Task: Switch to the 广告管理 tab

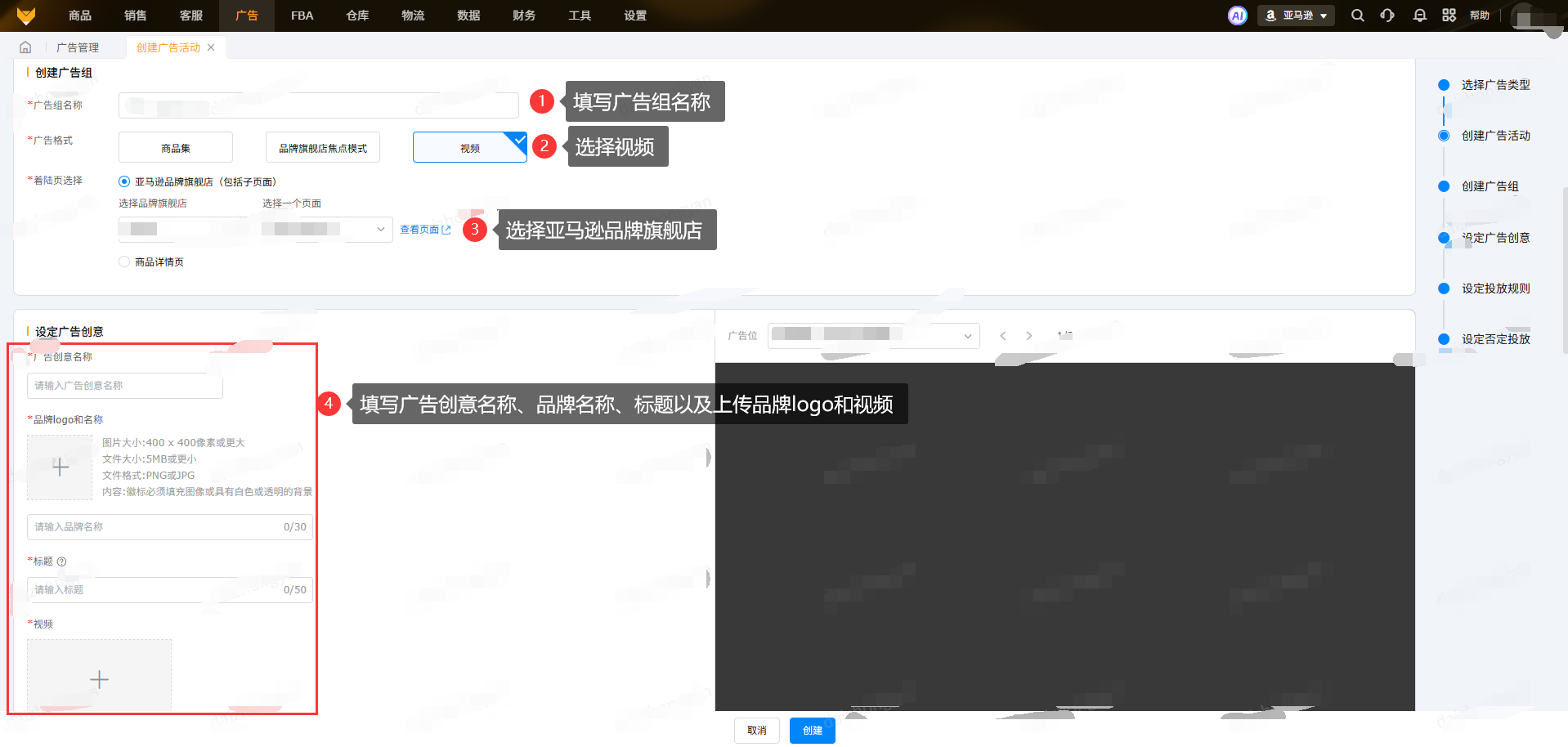Action: [78, 47]
